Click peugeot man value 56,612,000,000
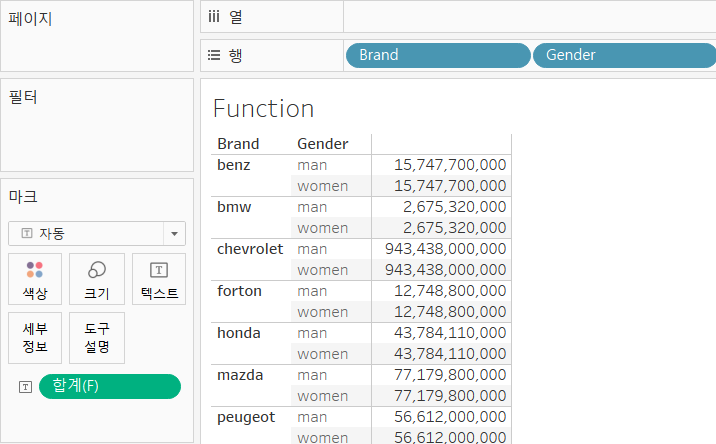This screenshot has width=716, height=444. (x=450, y=417)
